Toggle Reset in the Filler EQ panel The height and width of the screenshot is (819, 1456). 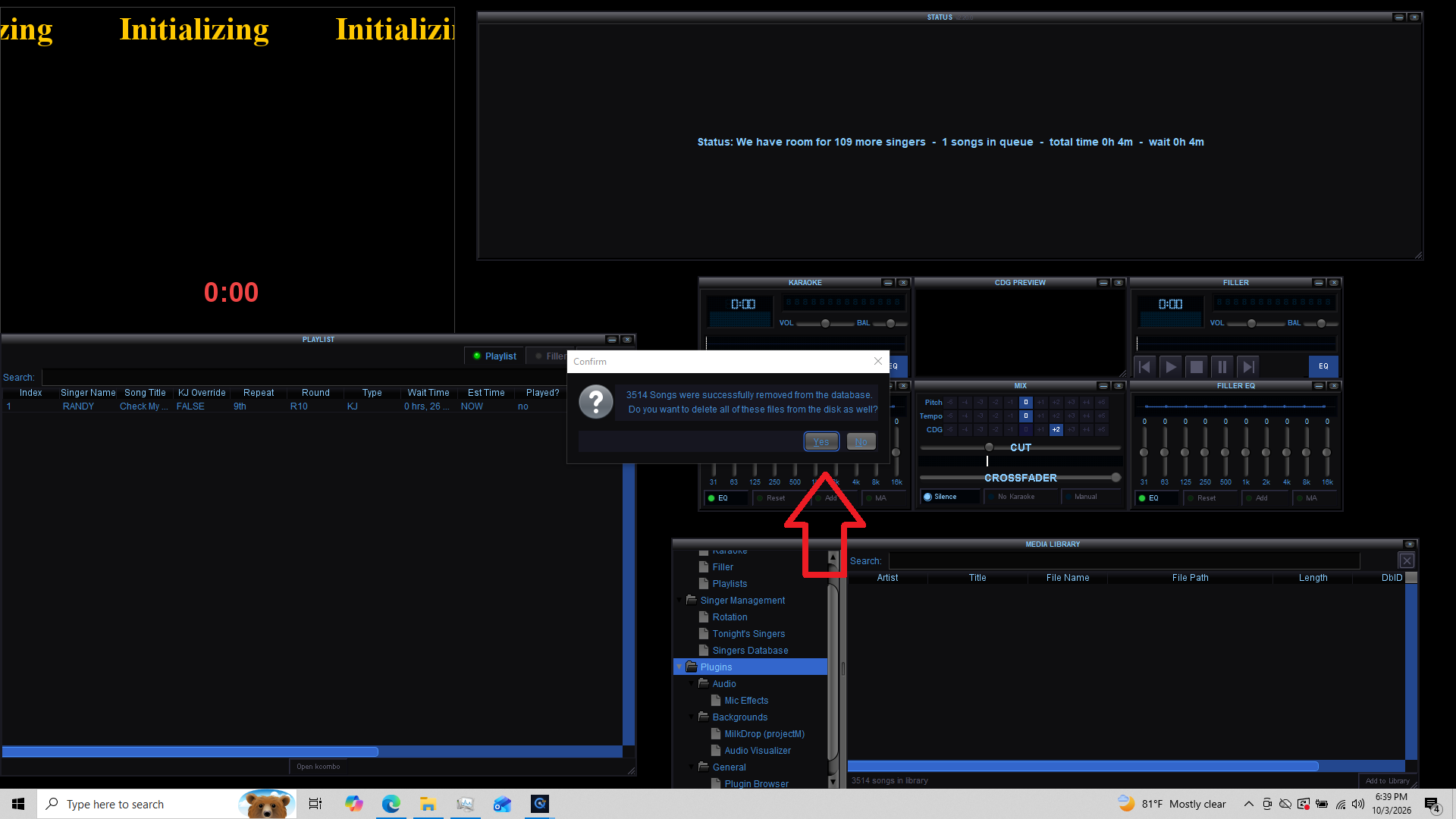1210,498
